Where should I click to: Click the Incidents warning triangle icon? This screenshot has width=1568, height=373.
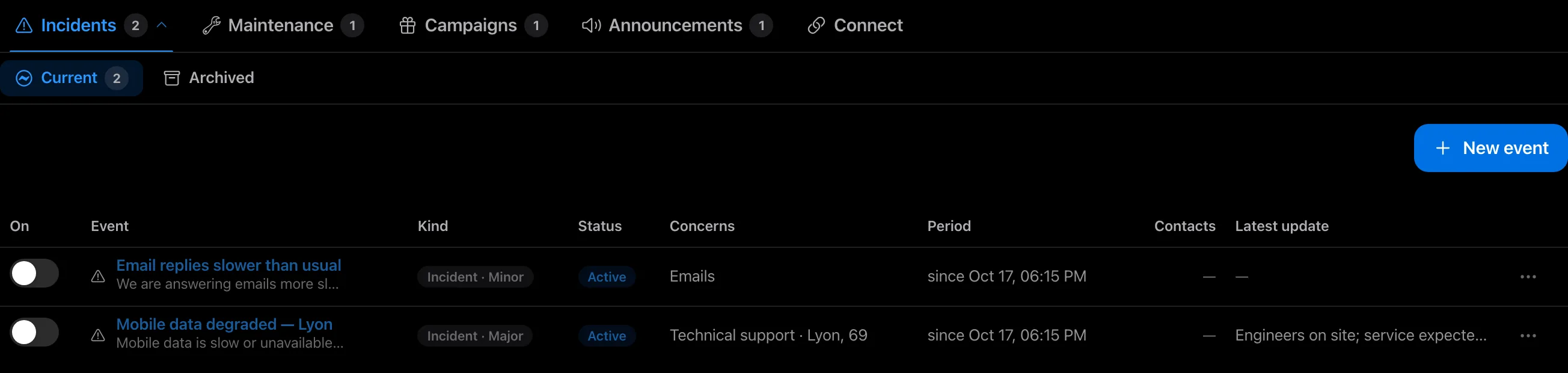tap(23, 26)
